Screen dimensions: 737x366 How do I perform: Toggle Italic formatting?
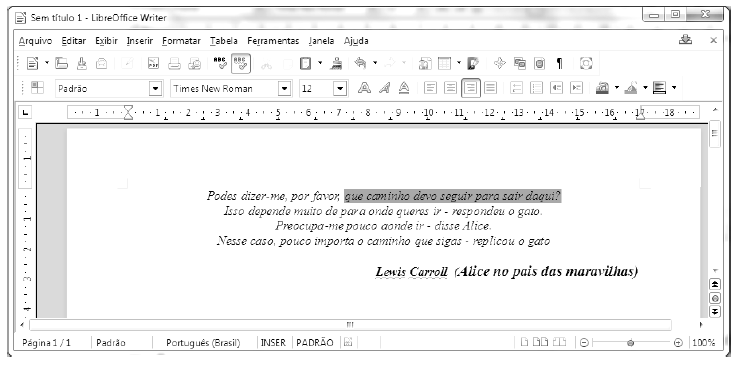(384, 88)
